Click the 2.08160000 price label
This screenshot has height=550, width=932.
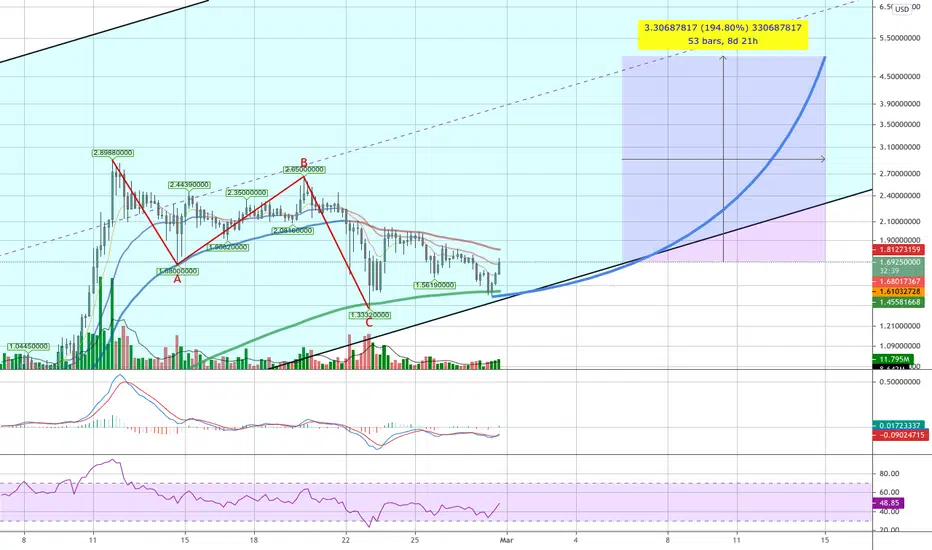pyautogui.click(x=292, y=231)
